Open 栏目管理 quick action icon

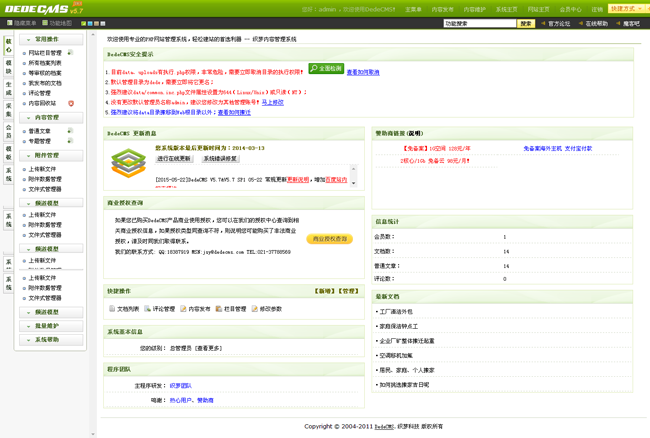coord(219,309)
